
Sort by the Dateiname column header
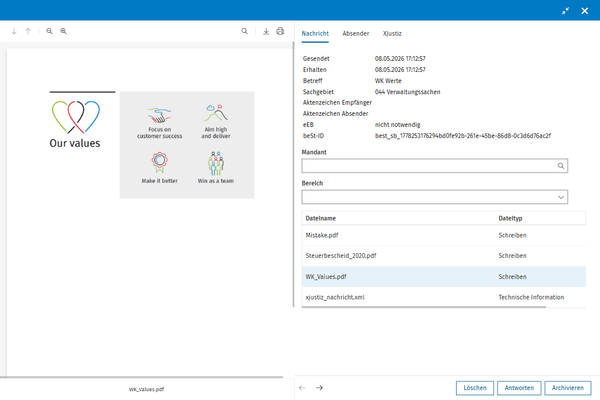point(321,218)
